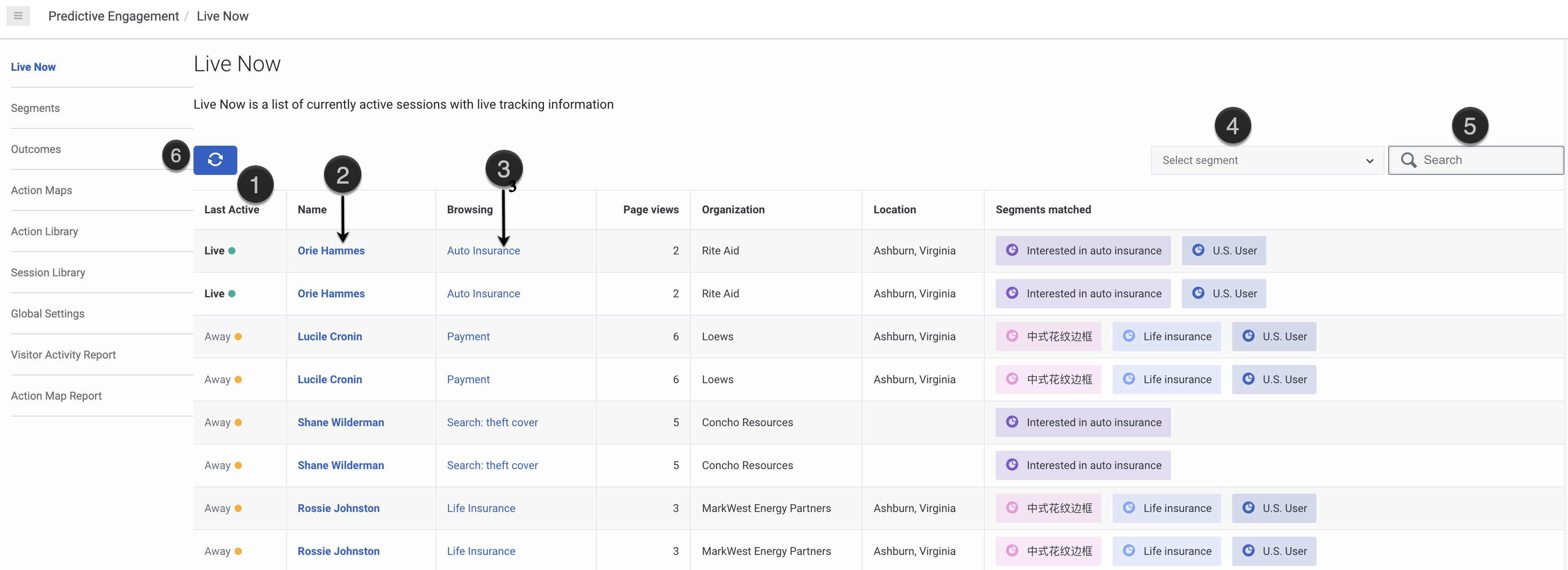Click the second Search: theft cover link
The height and width of the screenshot is (570, 1568).
tap(492, 465)
